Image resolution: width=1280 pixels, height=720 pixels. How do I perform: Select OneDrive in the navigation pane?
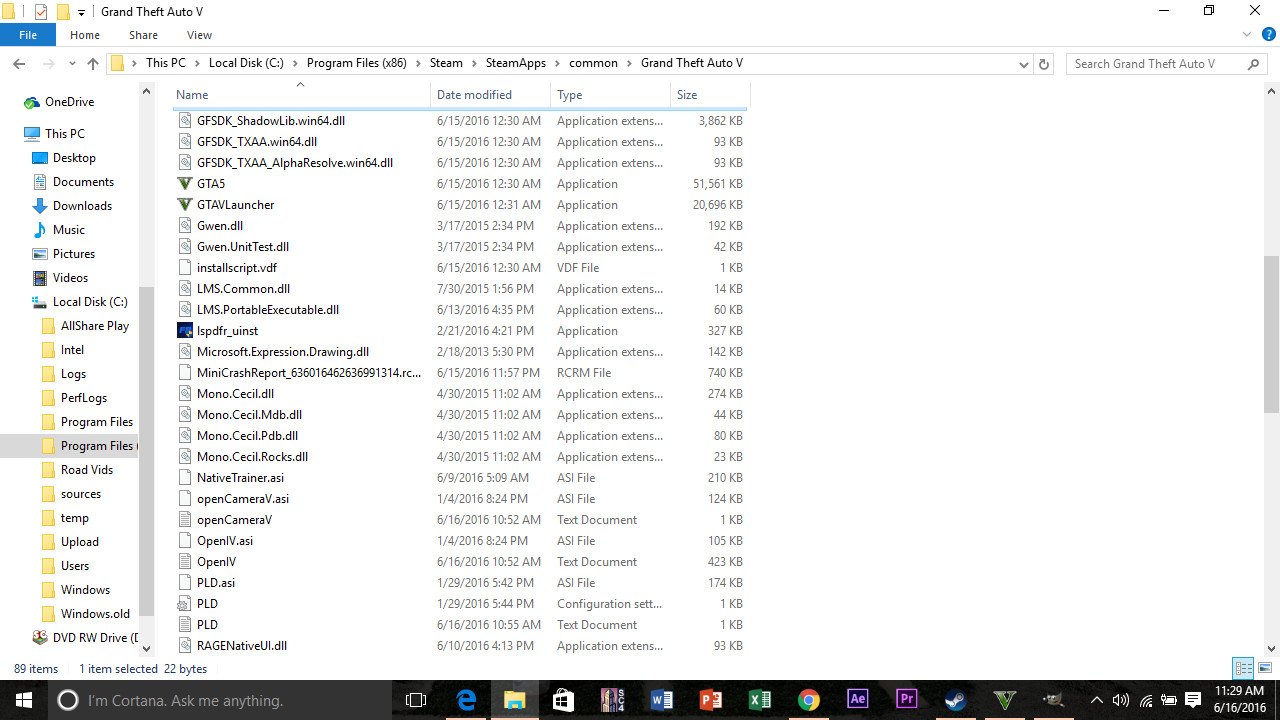pyautogui.click(x=69, y=102)
